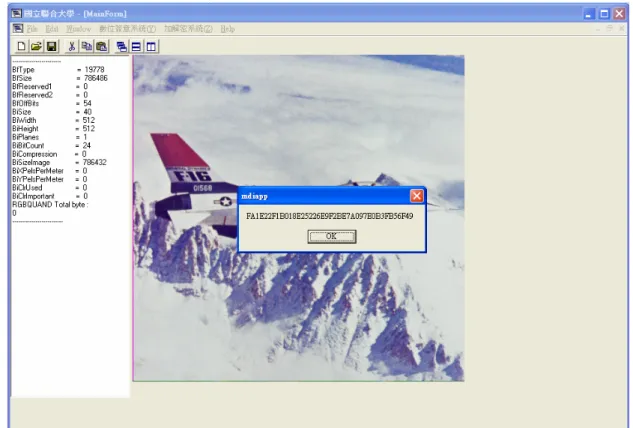Open a file with the folder icon

click(x=36, y=46)
